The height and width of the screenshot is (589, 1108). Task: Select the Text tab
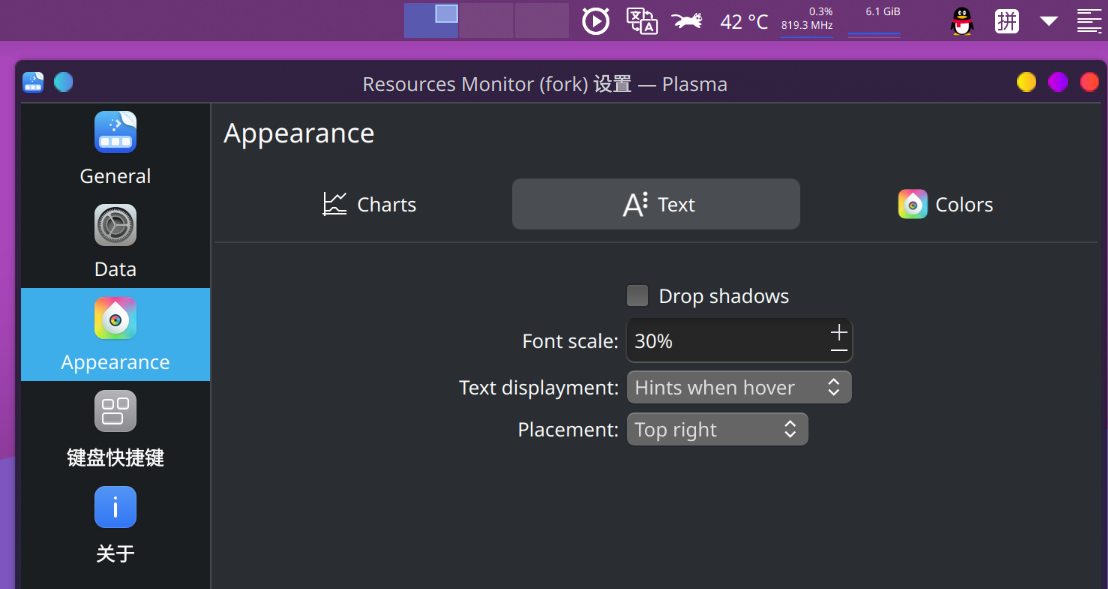coord(656,204)
